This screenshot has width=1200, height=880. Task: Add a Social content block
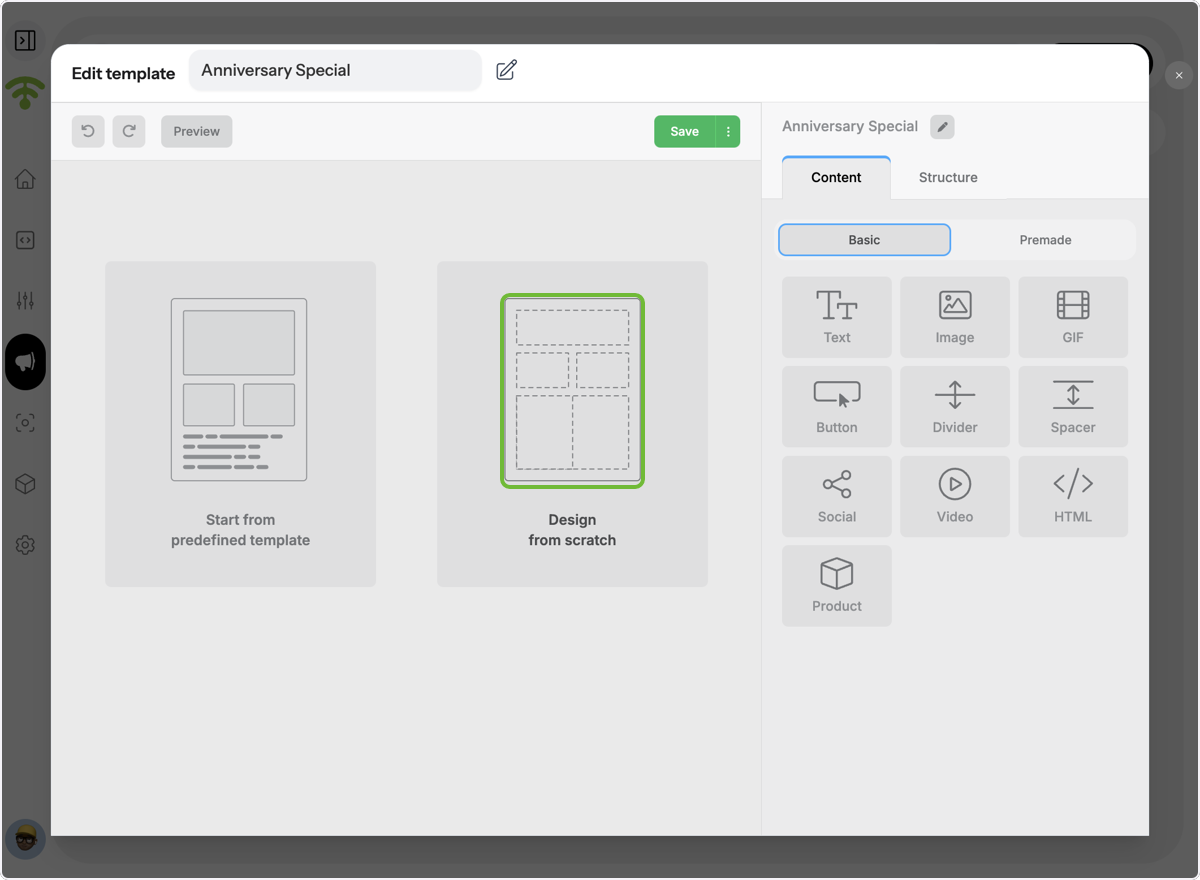click(x=837, y=496)
